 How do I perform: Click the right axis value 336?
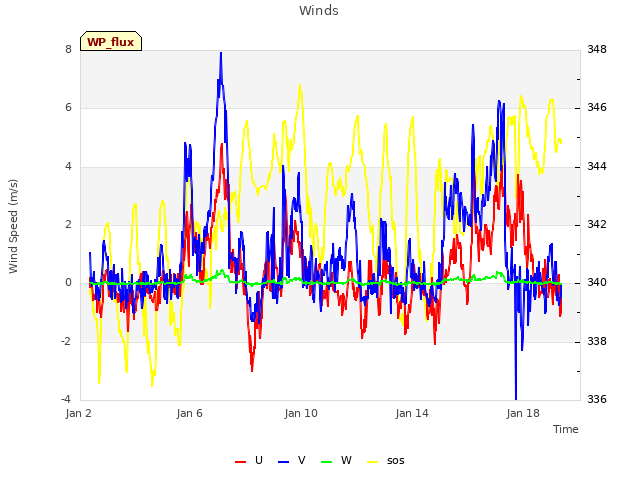coord(597,399)
